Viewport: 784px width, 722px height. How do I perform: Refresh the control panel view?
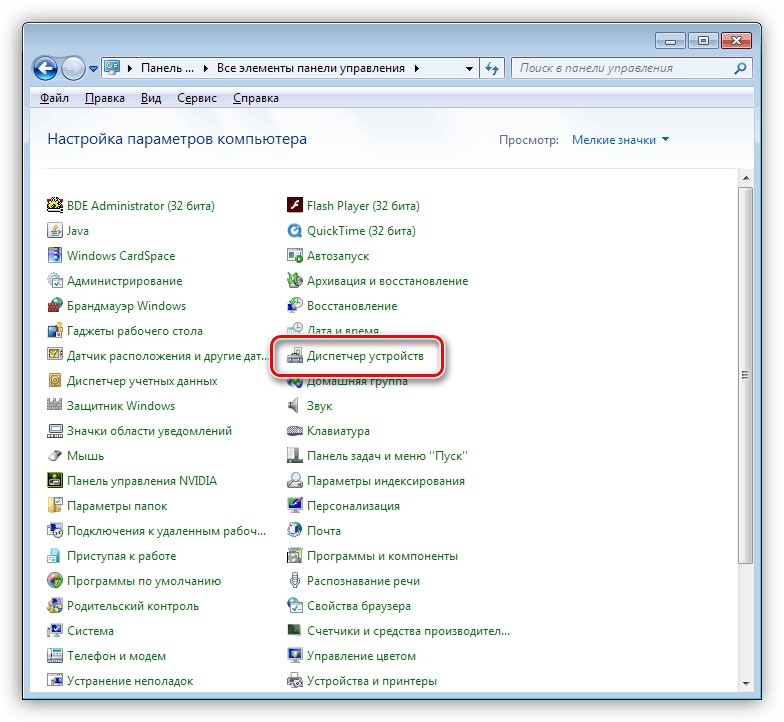tap(492, 68)
